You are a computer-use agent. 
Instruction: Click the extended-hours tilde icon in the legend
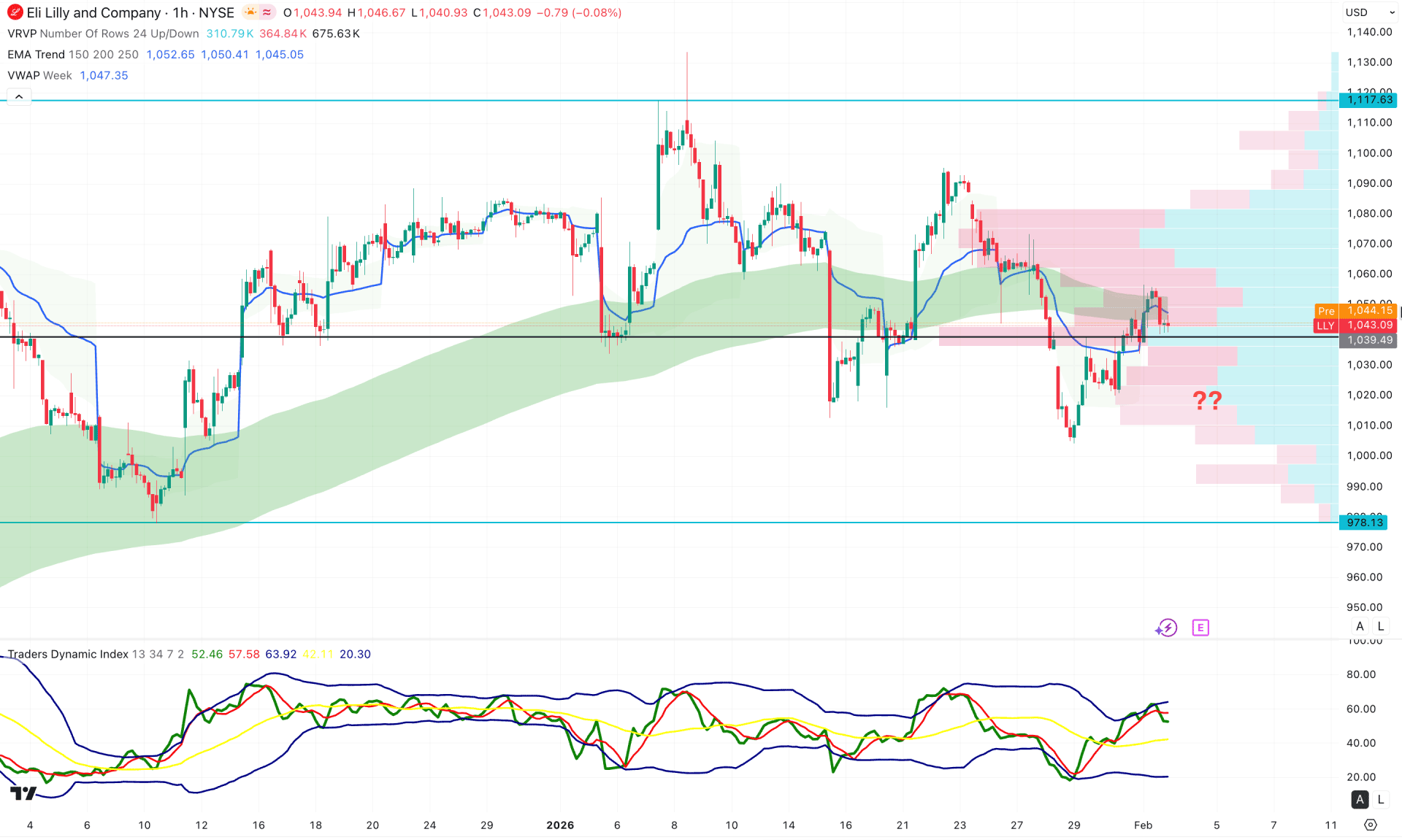(266, 12)
